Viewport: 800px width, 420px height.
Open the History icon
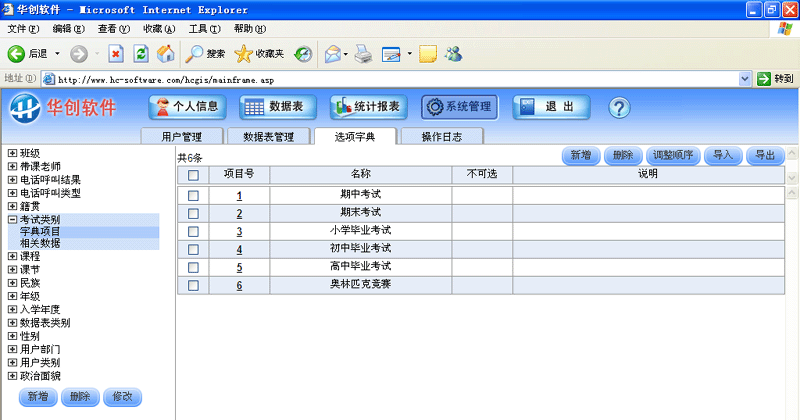tap(303, 54)
